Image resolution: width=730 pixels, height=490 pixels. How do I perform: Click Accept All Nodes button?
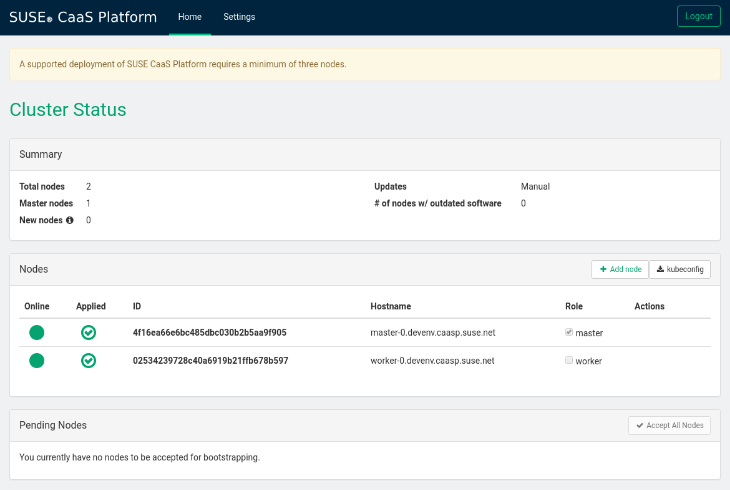coord(669,425)
